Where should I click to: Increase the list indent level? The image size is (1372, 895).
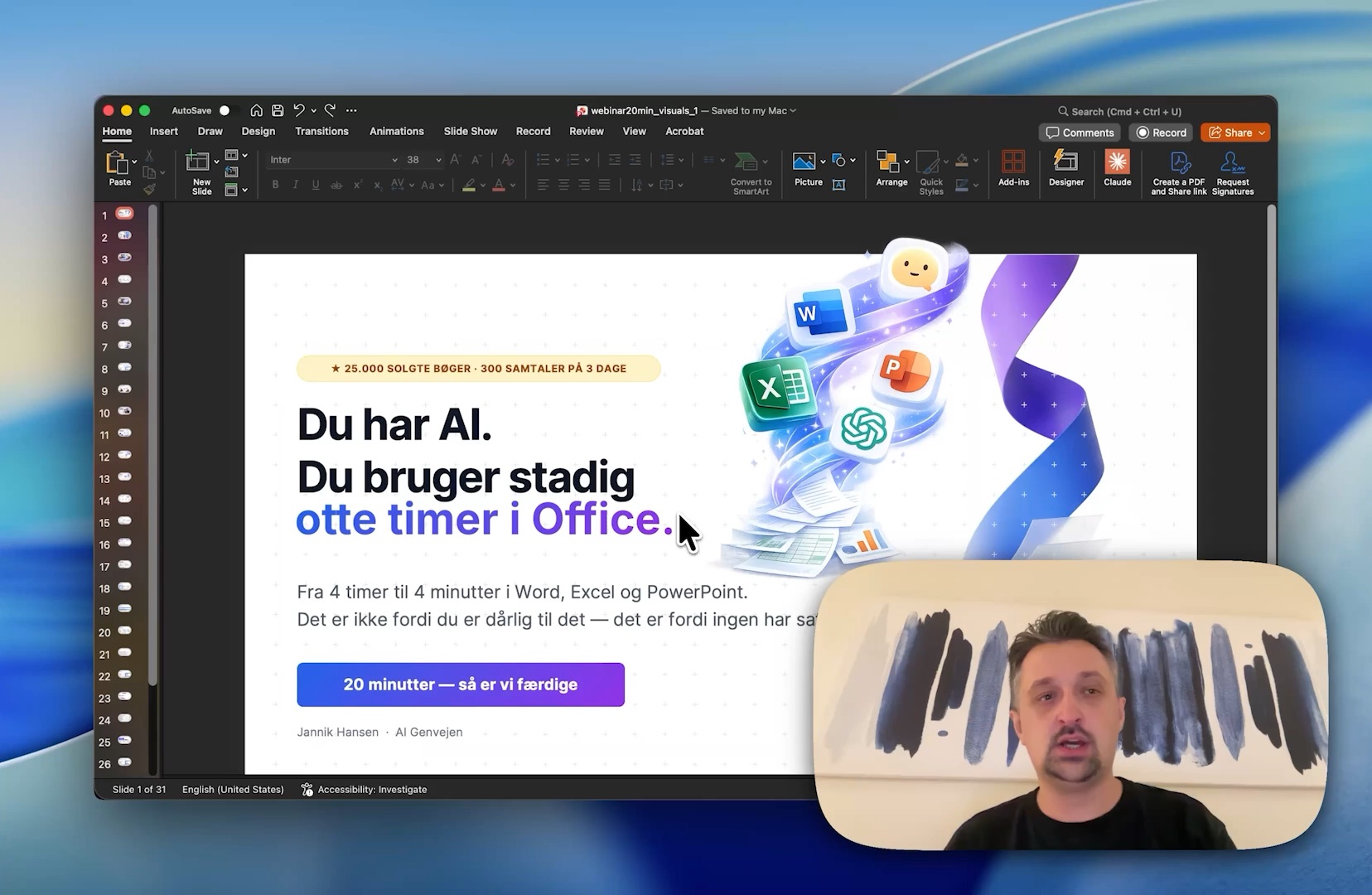tap(635, 159)
